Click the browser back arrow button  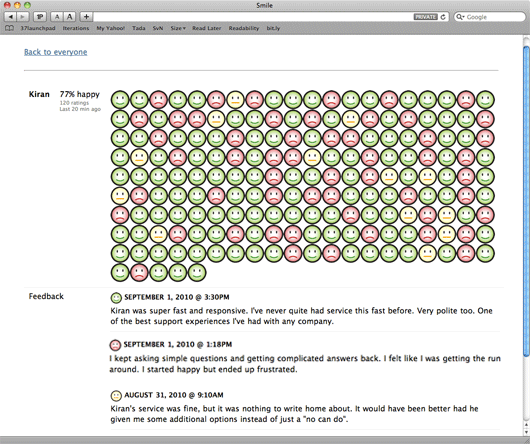coord(10,17)
